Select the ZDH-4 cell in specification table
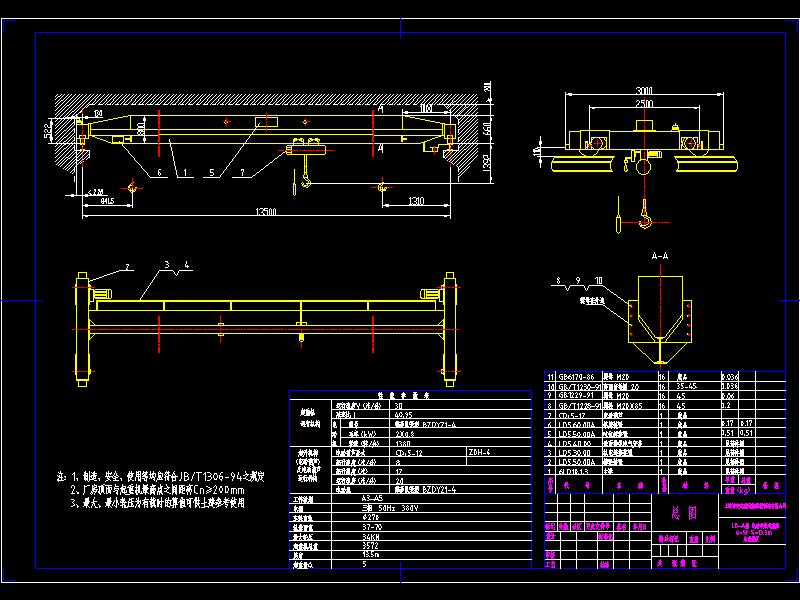 click(x=480, y=452)
